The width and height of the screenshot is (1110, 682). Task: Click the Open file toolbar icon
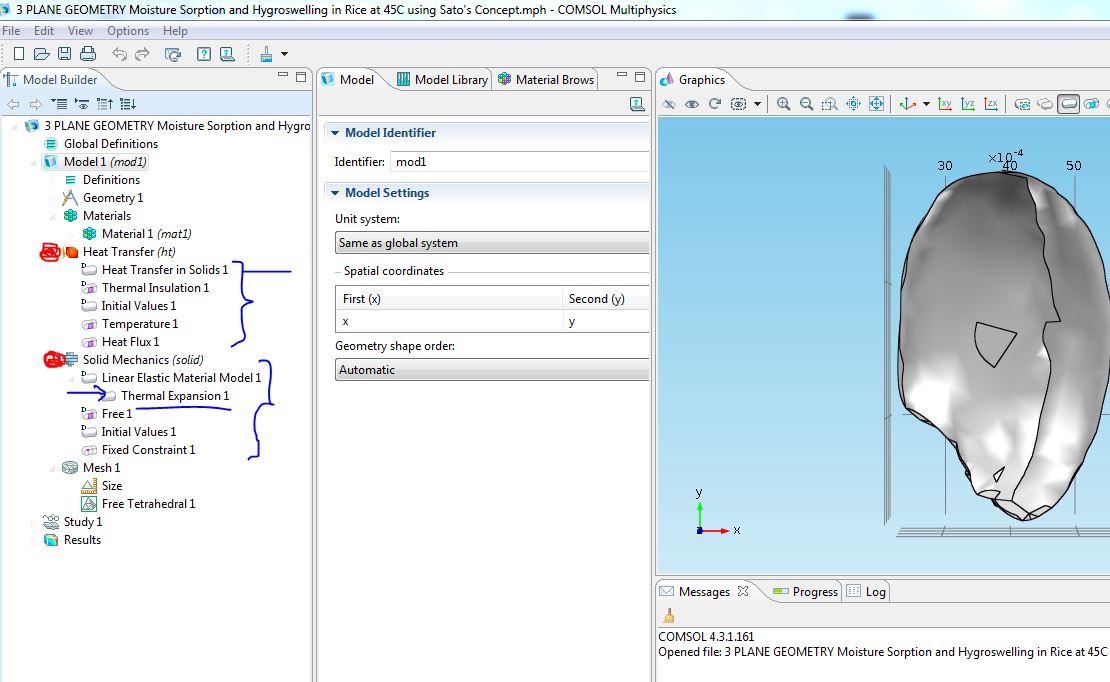41,54
